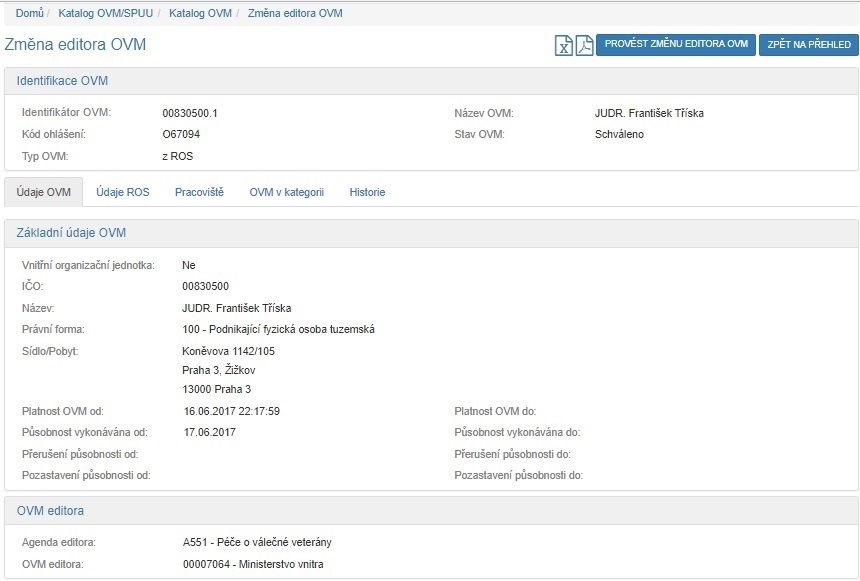860x581 pixels.
Task: Click the Kód ohlášení value O67094
Action: click(181, 134)
